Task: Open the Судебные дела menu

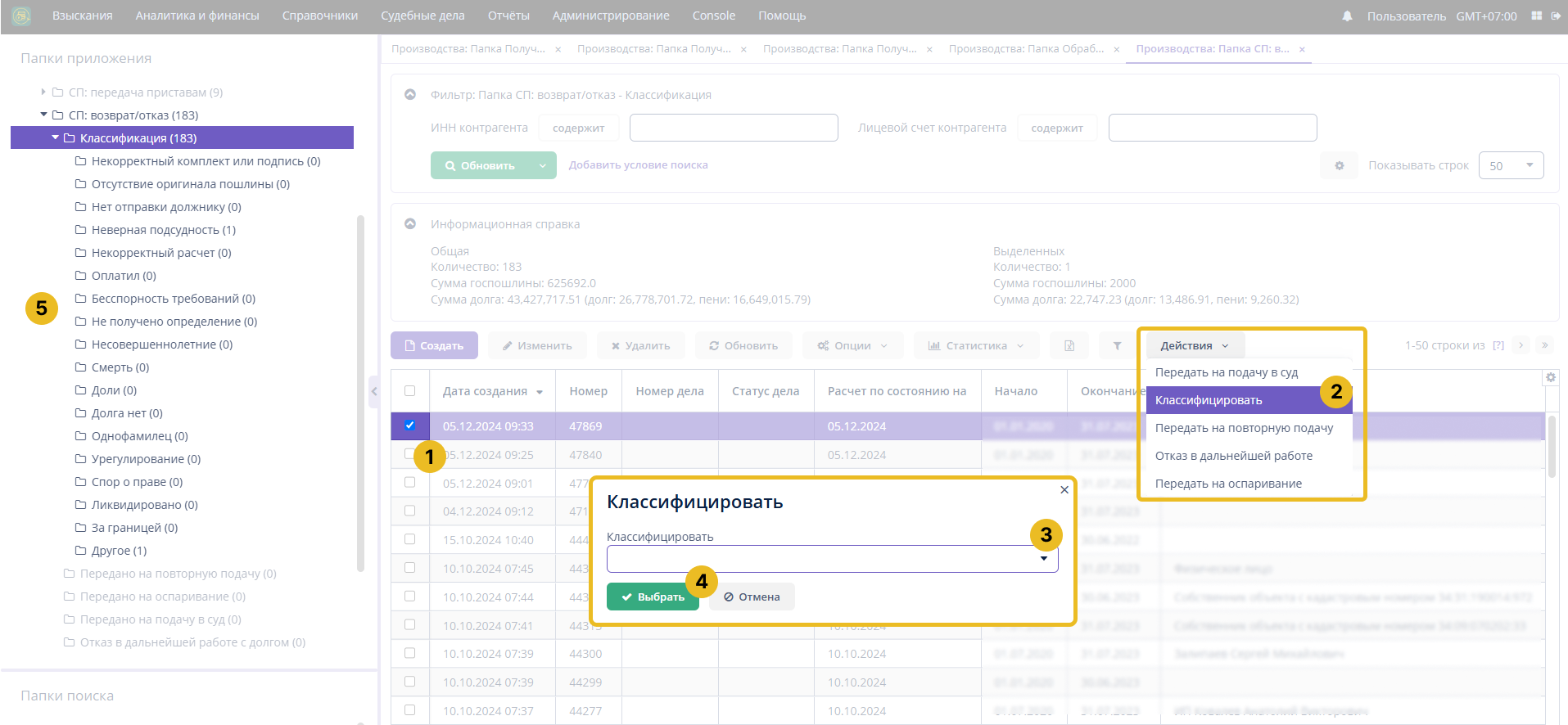Action: coord(423,16)
